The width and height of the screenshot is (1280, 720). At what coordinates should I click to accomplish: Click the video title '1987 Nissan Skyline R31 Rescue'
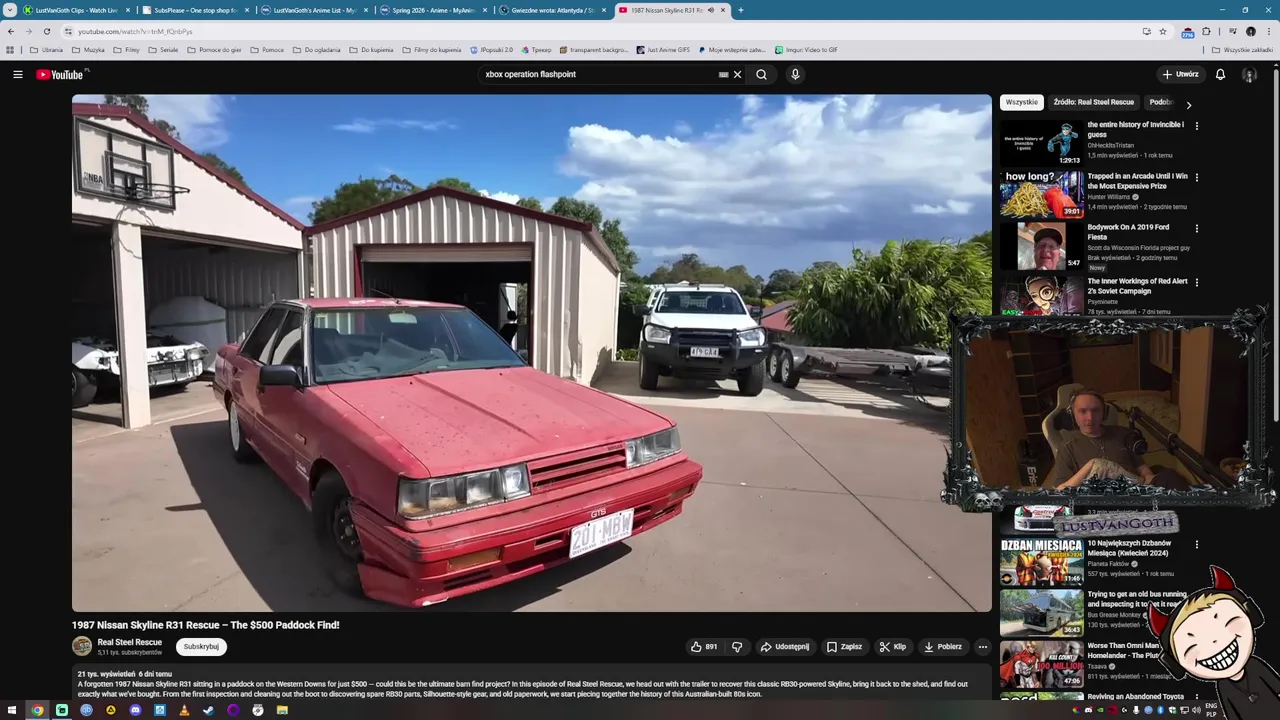pos(205,625)
